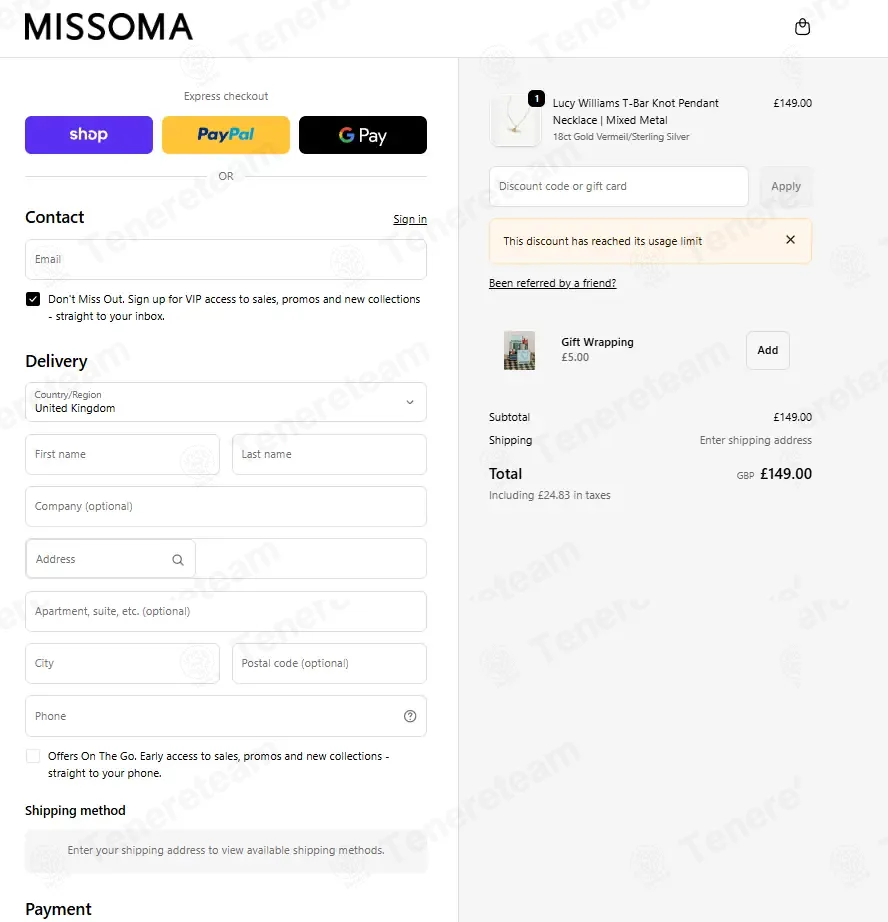Click the MISSOMA logo
The width and height of the screenshot is (888, 922).
(x=109, y=27)
